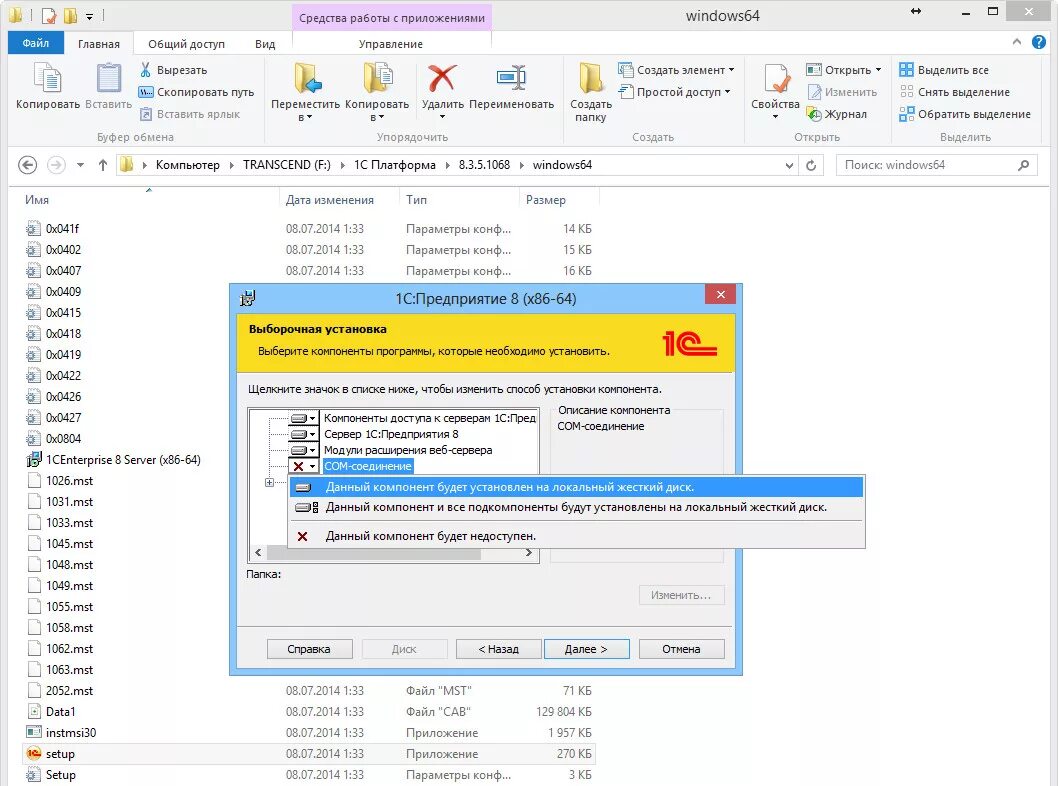Open the Файл tab

point(36,43)
